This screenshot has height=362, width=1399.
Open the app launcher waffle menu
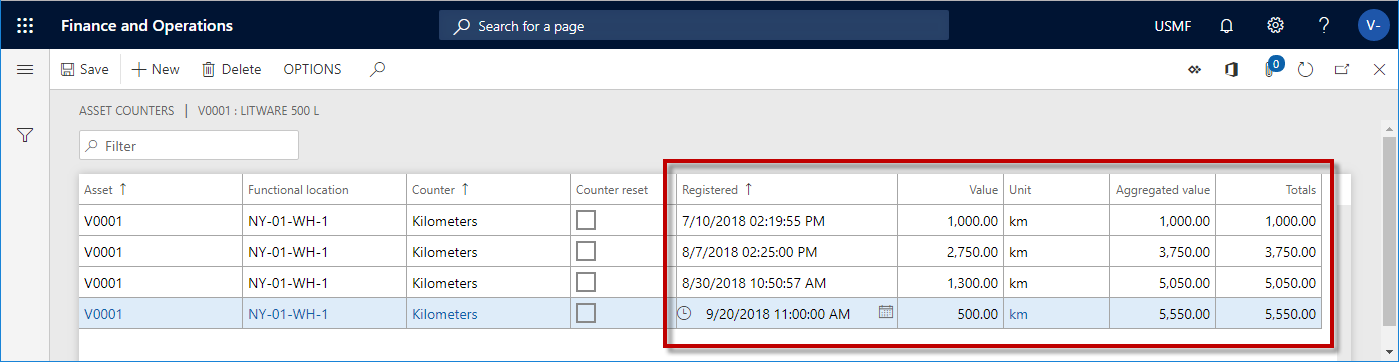point(25,26)
